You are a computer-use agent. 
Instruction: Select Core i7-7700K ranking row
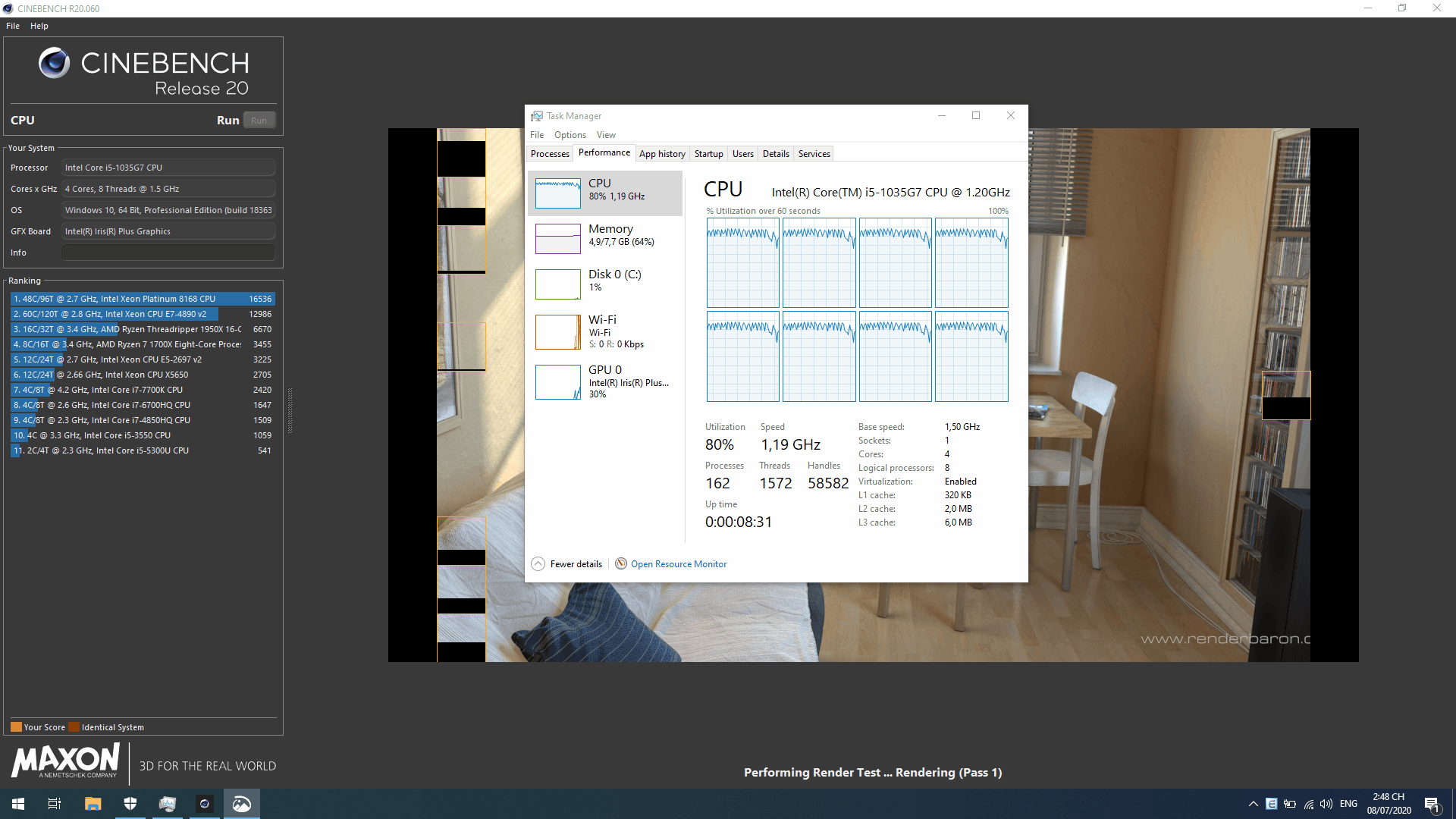point(143,390)
